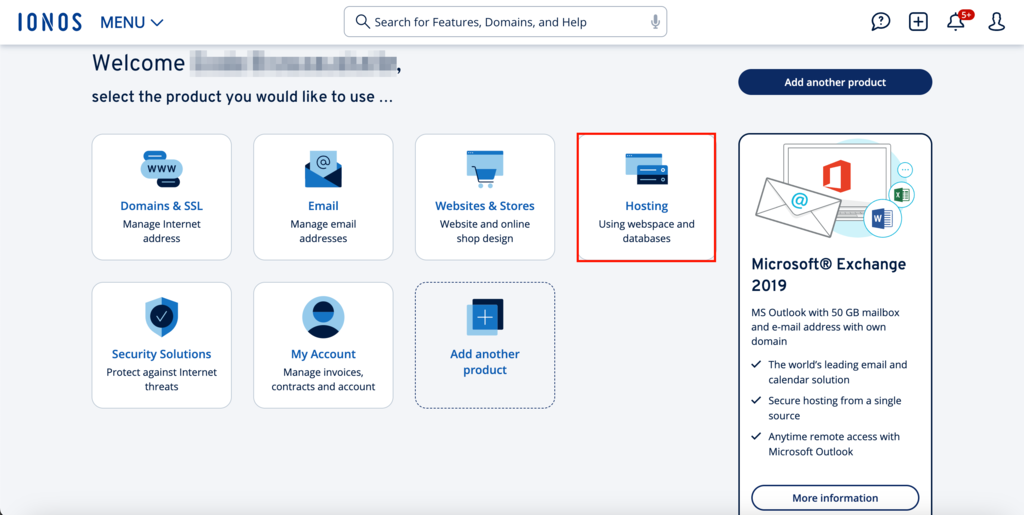Click the Security Solutions shield icon
The height and width of the screenshot is (515, 1024).
point(161,317)
